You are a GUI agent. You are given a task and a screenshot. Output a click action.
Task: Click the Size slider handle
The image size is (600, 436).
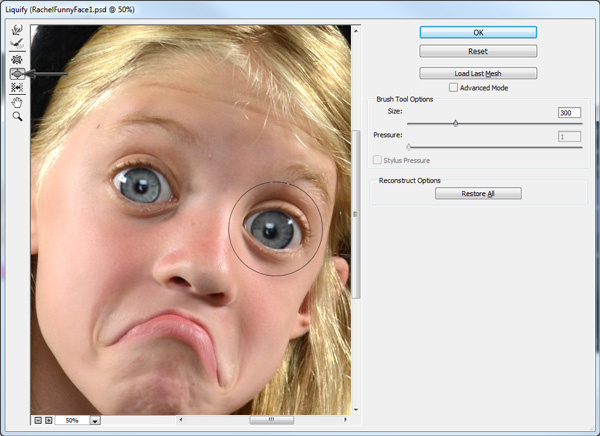point(455,123)
